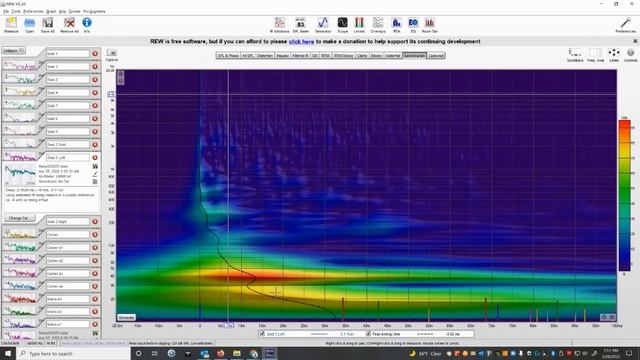Follow the 'click here' donation link
Screen dimensions: 640x360
[302, 42]
